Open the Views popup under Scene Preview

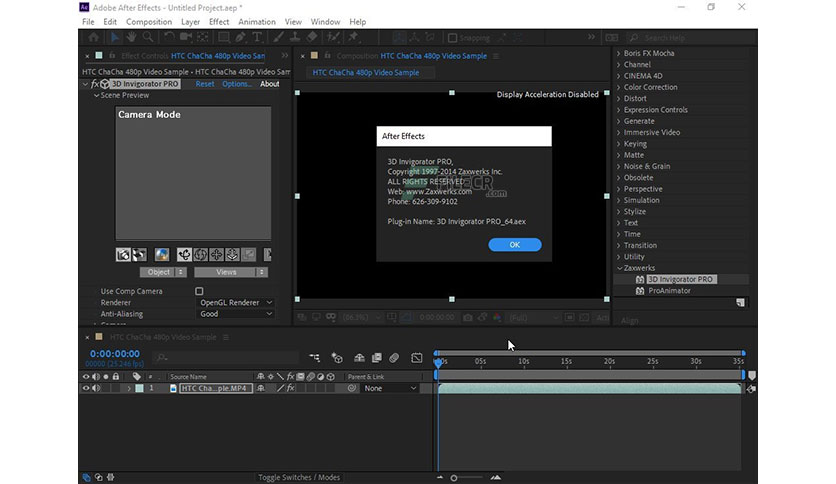[x=231, y=272]
